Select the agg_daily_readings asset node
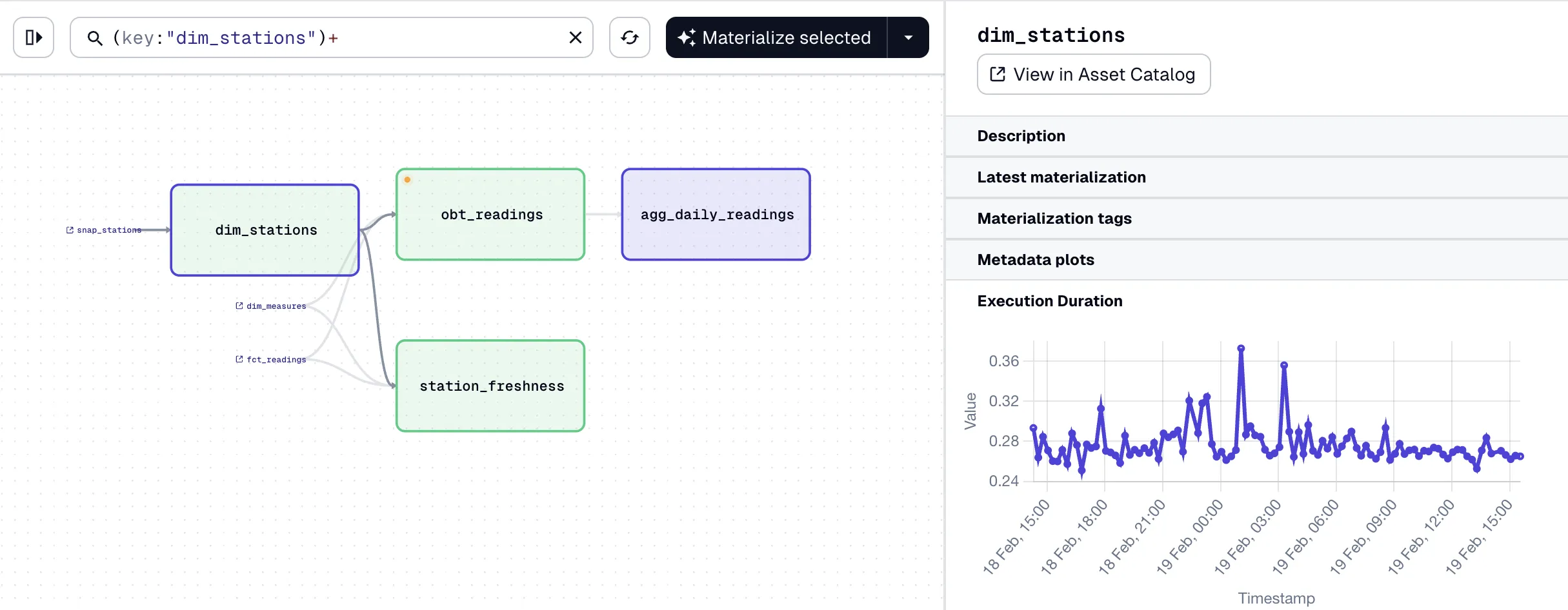The image size is (1568, 610). tap(716, 215)
